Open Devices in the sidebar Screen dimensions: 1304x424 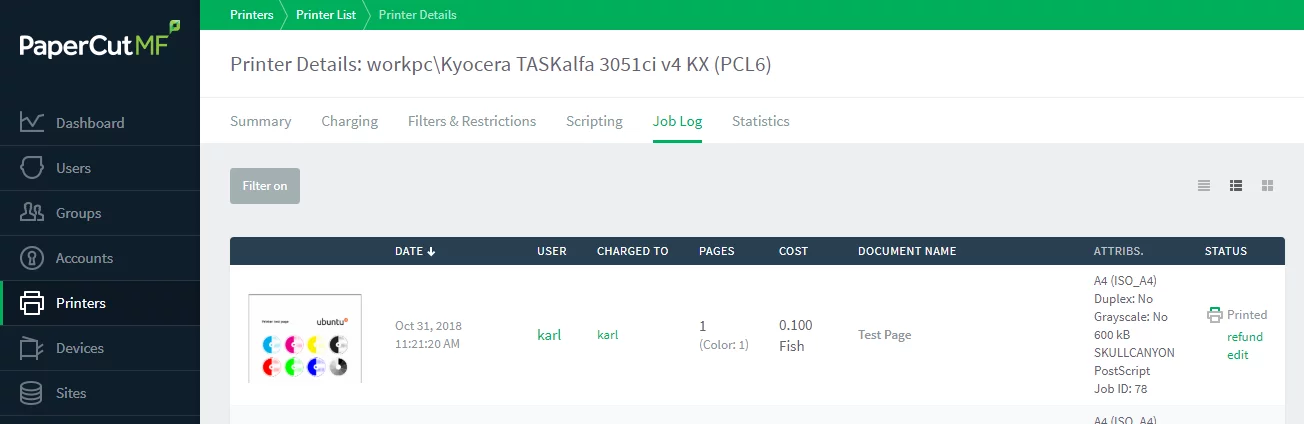[x=100, y=348]
